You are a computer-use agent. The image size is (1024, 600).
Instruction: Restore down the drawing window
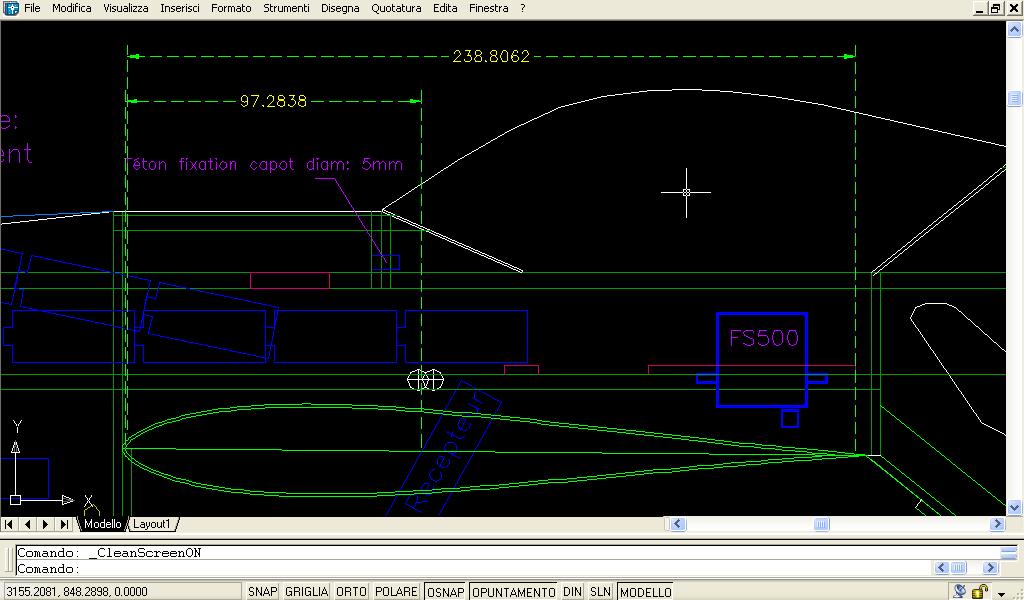(995, 8)
